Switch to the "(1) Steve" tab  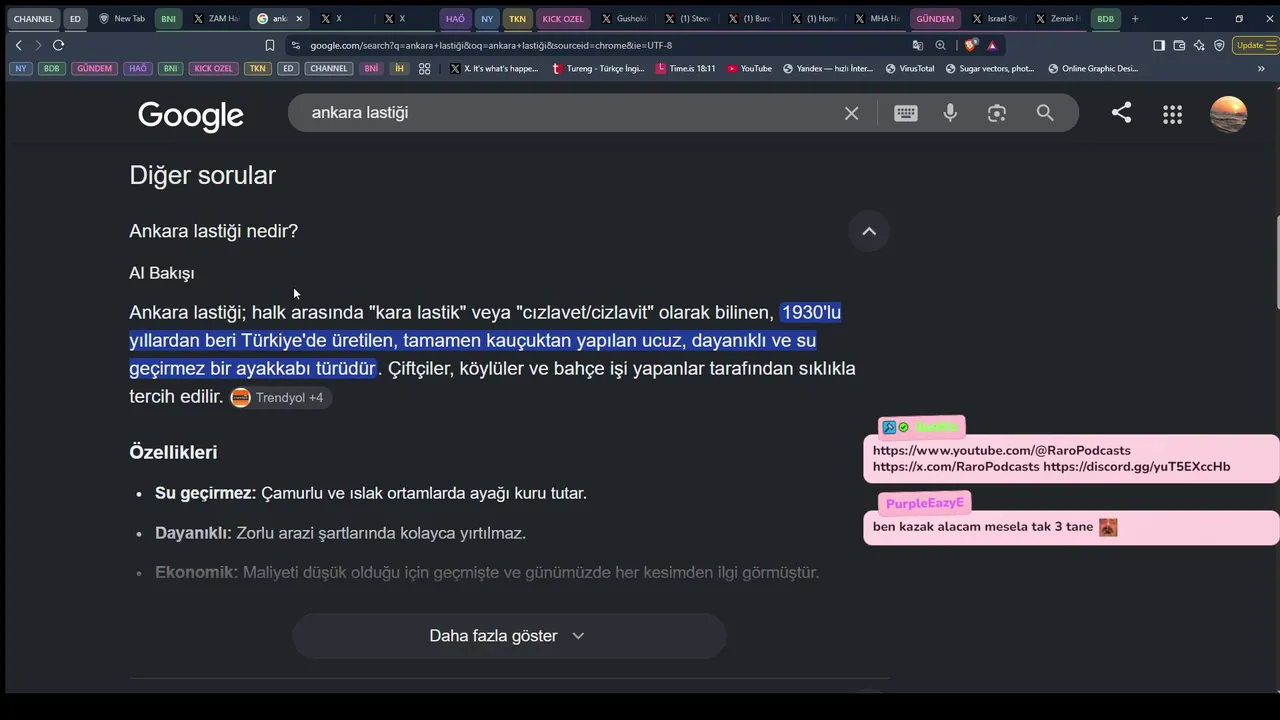point(688,18)
